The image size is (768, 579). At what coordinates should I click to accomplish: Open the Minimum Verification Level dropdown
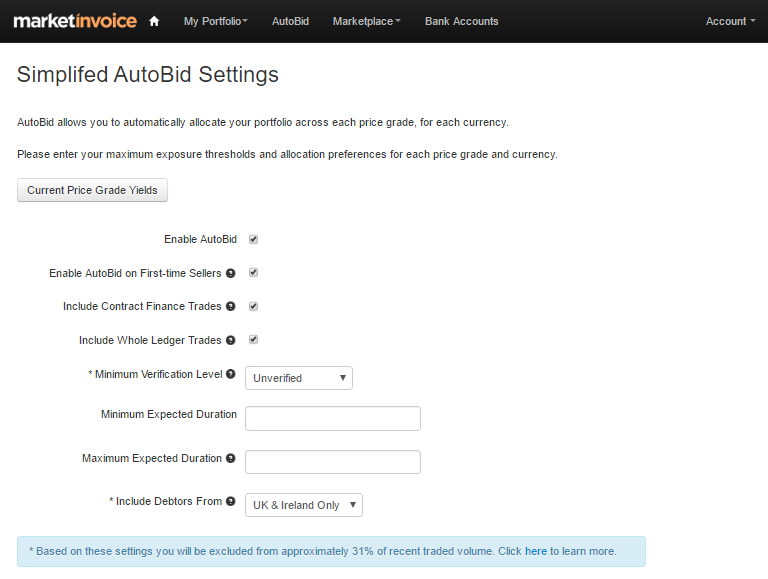298,378
